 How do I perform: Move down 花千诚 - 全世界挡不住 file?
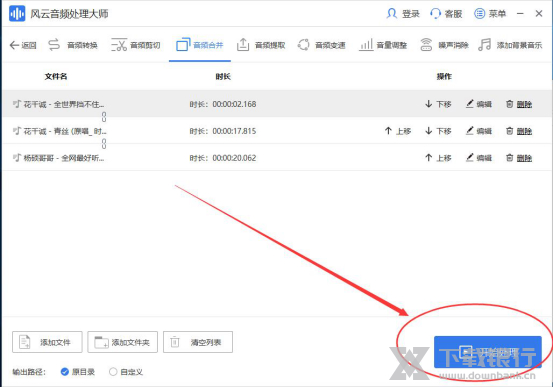point(438,104)
